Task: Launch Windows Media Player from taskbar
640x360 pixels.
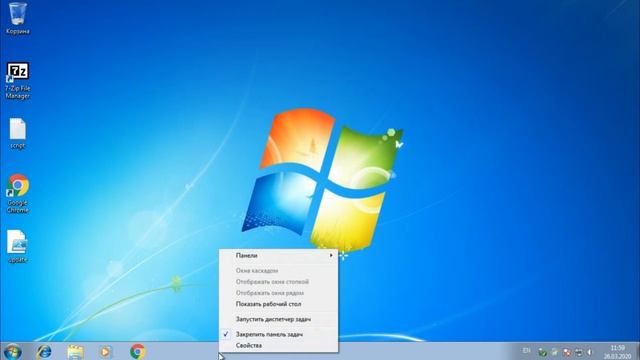Action: click(x=106, y=351)
